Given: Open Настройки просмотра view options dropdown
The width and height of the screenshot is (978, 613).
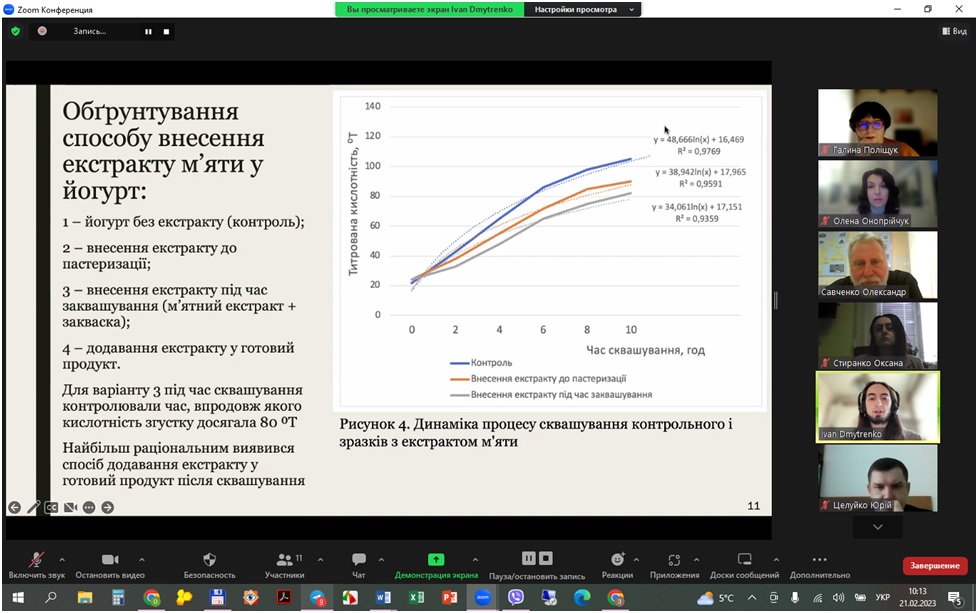Looking at the screenshot, I should [x=583, y=9].
